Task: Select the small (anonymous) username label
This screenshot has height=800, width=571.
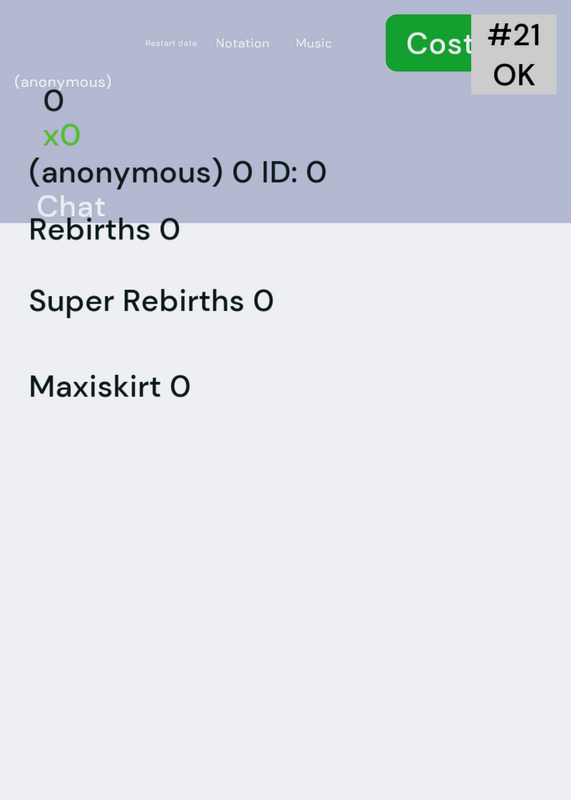Action: [63, 82]
